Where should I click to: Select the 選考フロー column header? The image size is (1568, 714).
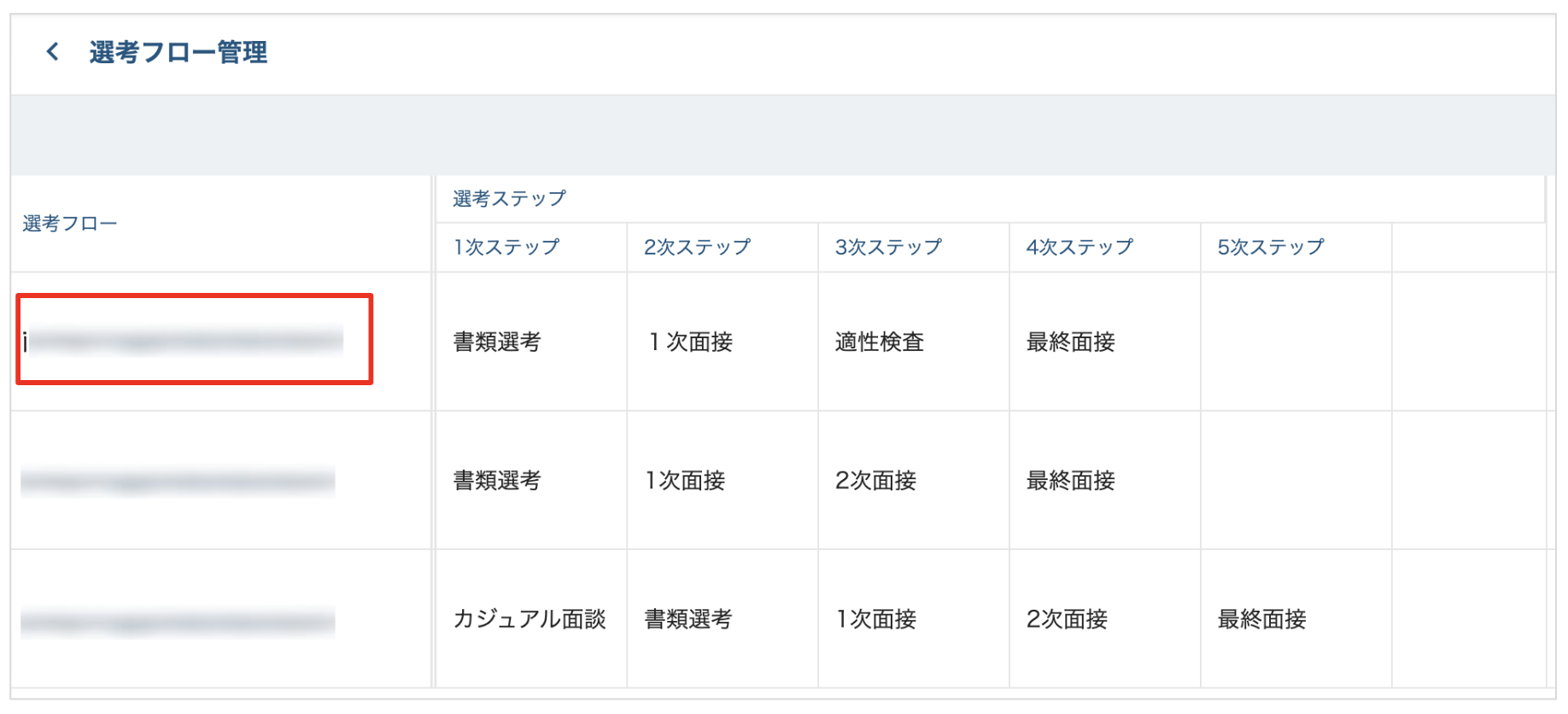(70, 224)
